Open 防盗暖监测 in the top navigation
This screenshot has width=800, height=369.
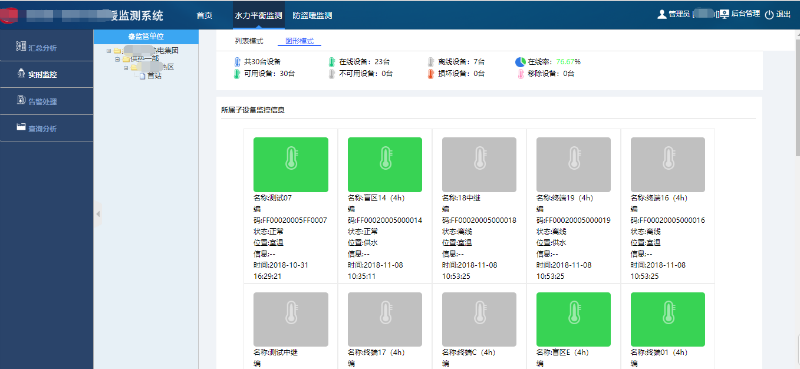click(x=312, y=15)
